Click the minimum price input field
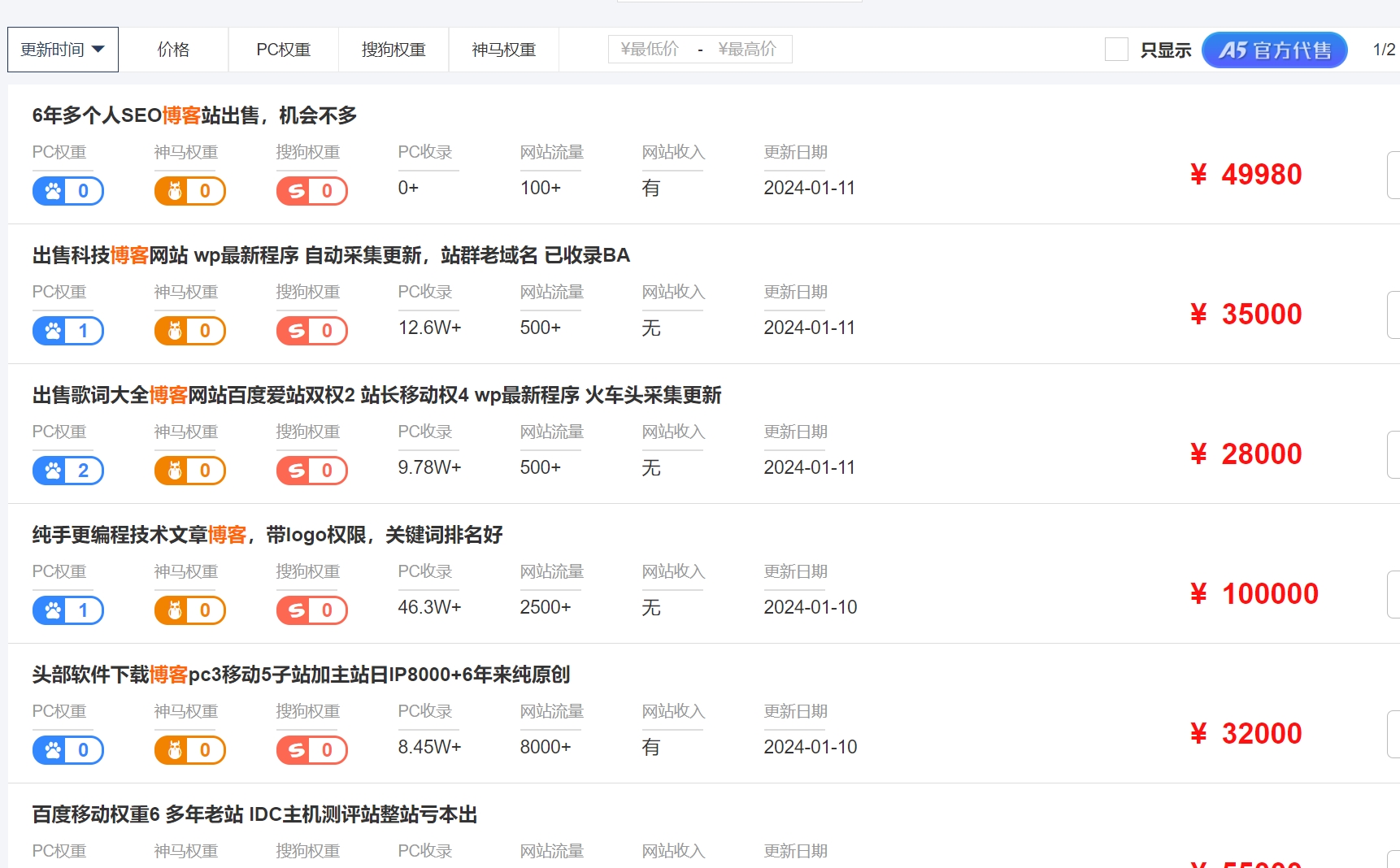 tap(650, 50)
